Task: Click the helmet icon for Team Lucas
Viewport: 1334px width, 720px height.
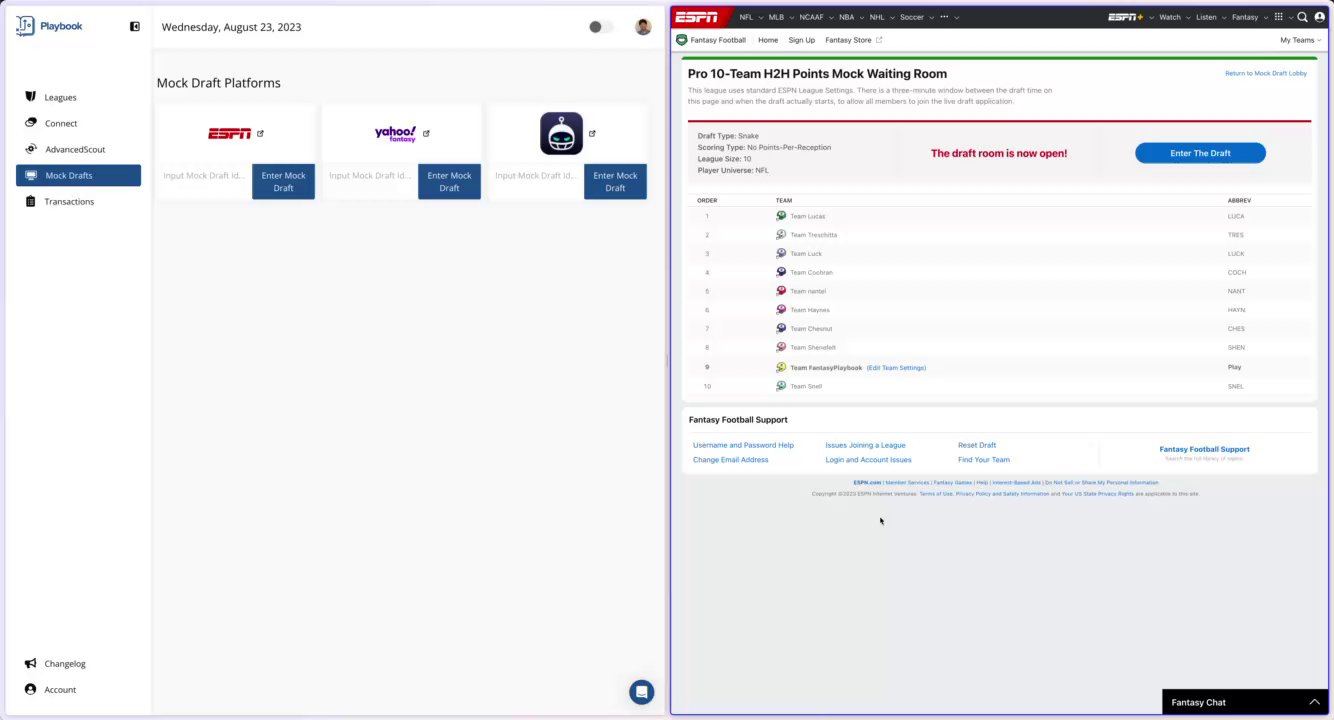Action: (782, 216)
